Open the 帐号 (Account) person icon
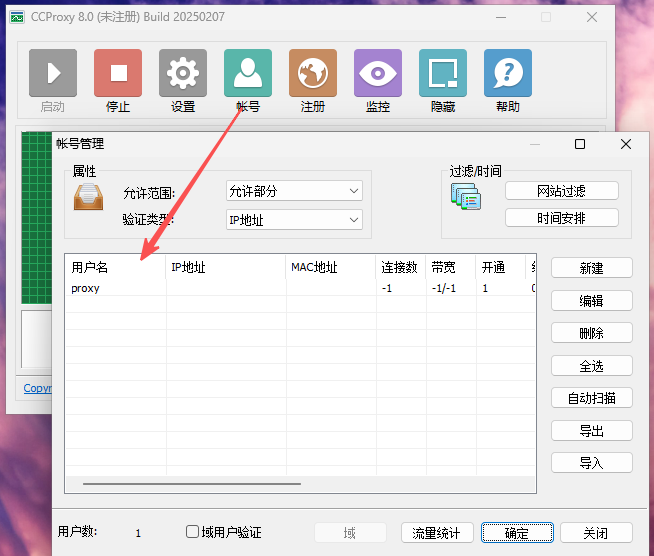The width and height of the screenshot is (654, 556). [248, 73]
